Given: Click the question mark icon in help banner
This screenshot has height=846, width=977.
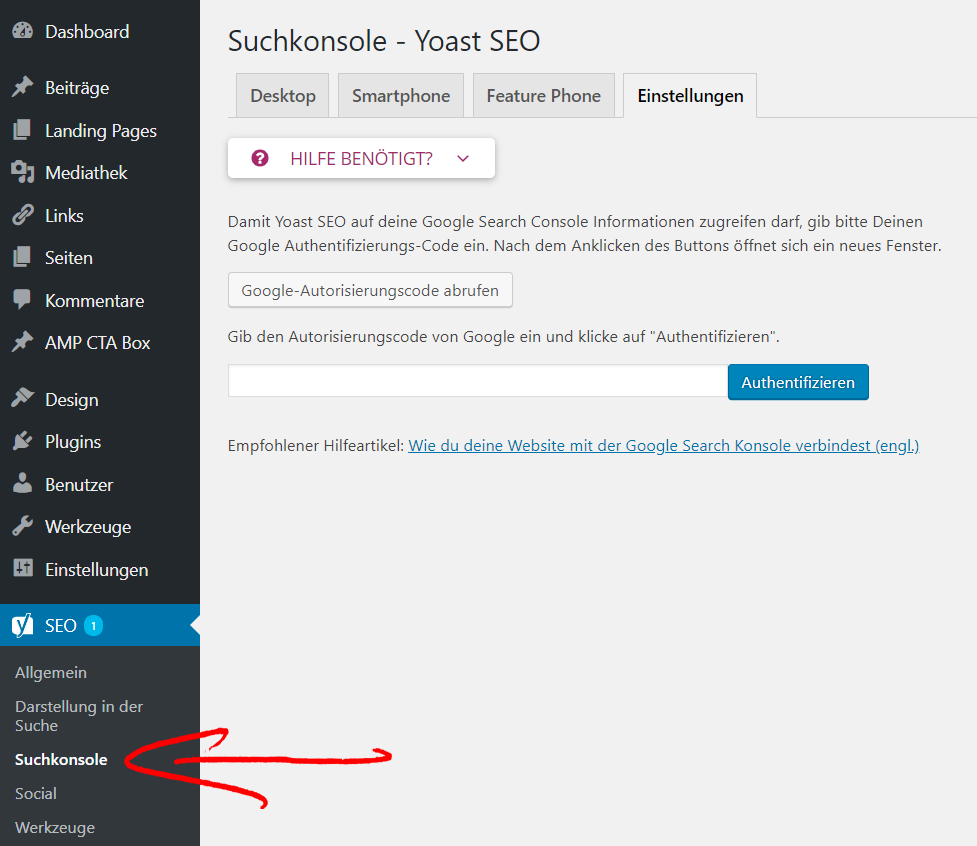Looking at the screenshot, I should [x=259, y=158].
